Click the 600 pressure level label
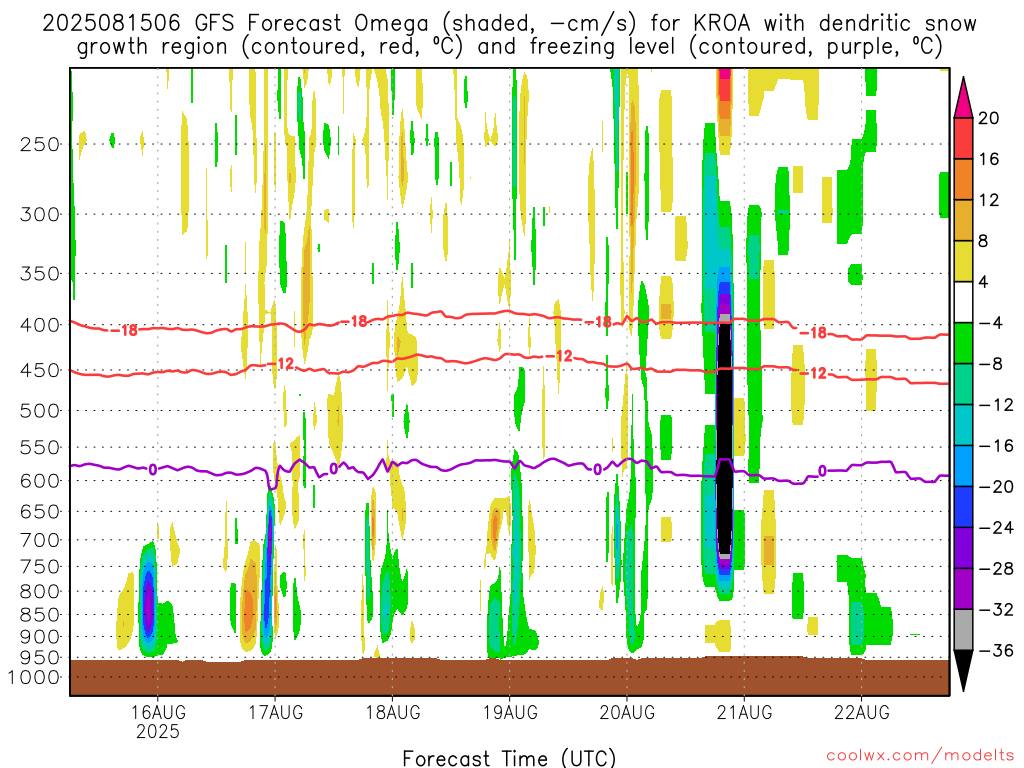Viewport: 1024px width, 768px height. point(40,481)
